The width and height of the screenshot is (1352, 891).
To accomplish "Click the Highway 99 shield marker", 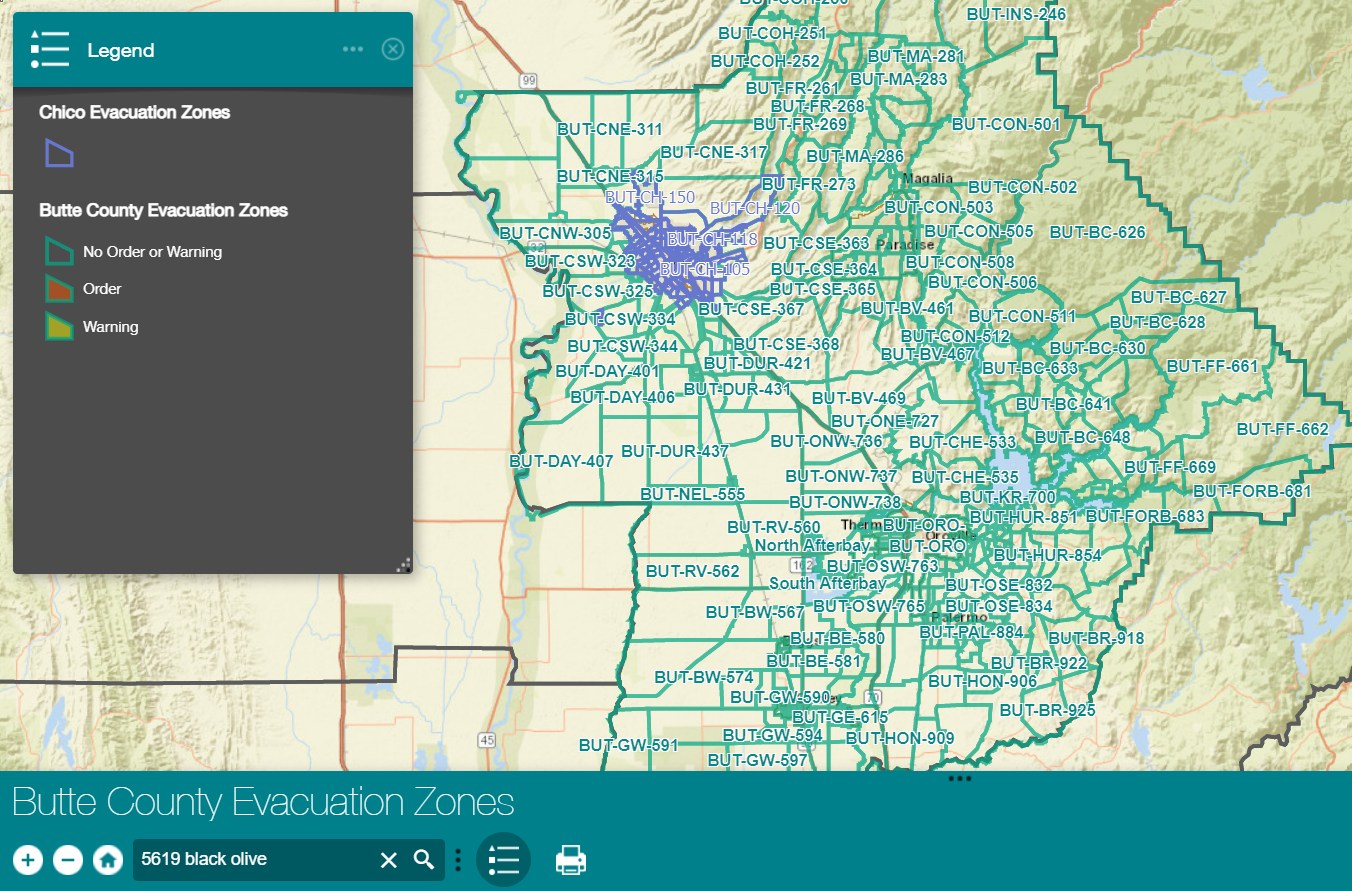I will pos(528,80).
